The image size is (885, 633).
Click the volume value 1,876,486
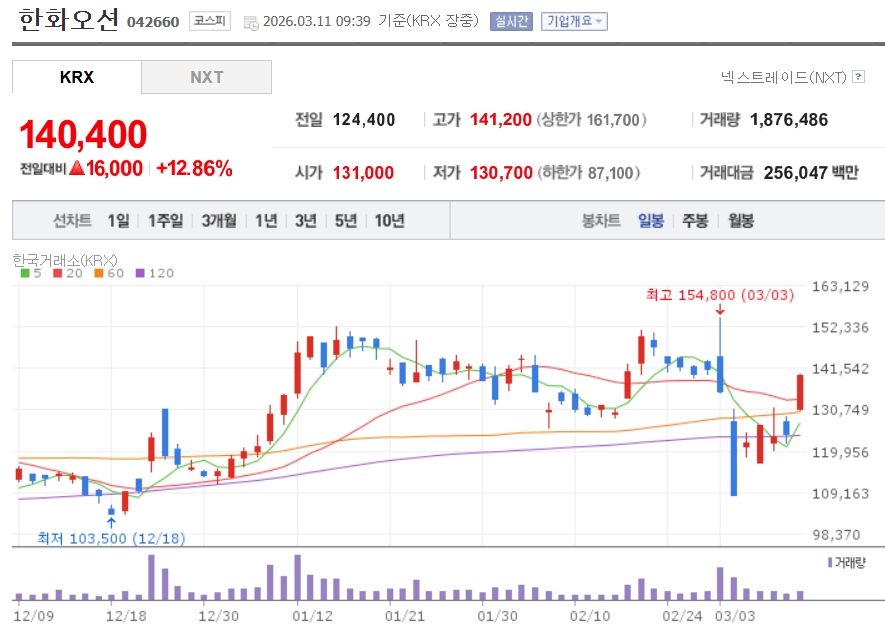coord(788,120)
